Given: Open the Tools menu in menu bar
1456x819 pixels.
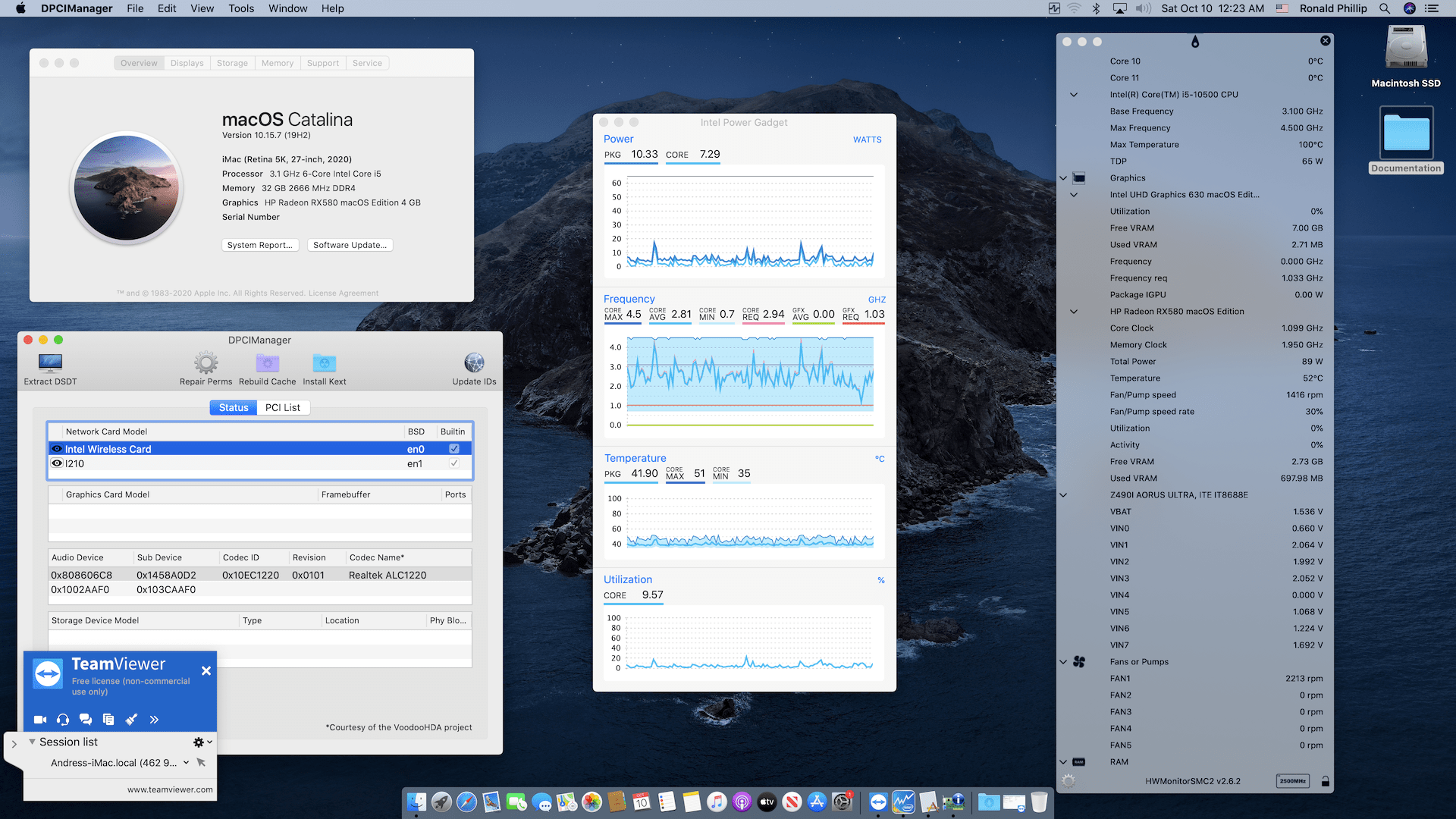Looking at the screenshot, I should click(x=241, y=8).
